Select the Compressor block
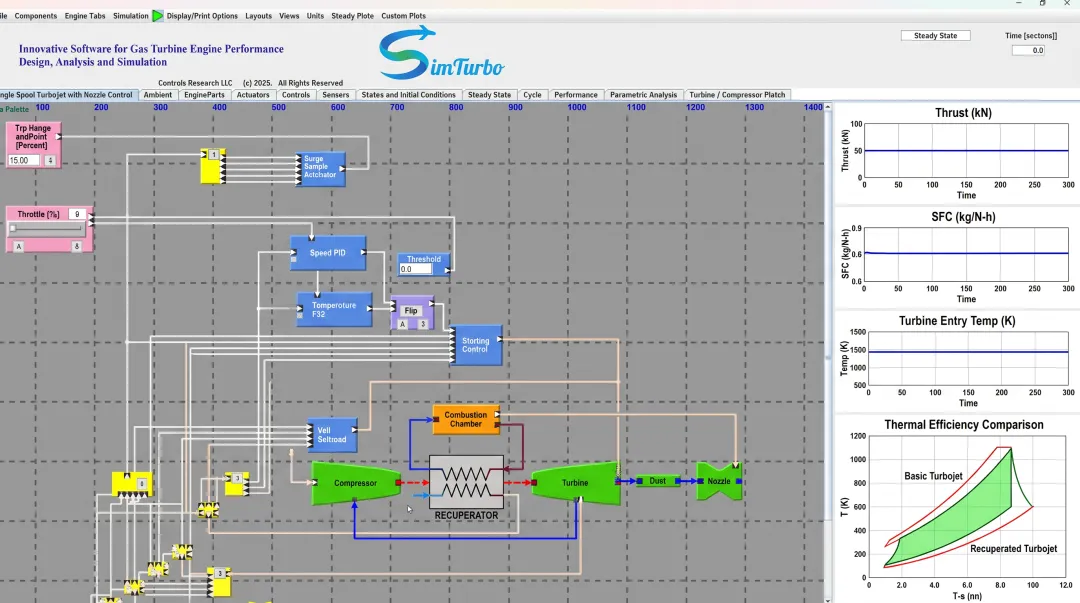 355,483
